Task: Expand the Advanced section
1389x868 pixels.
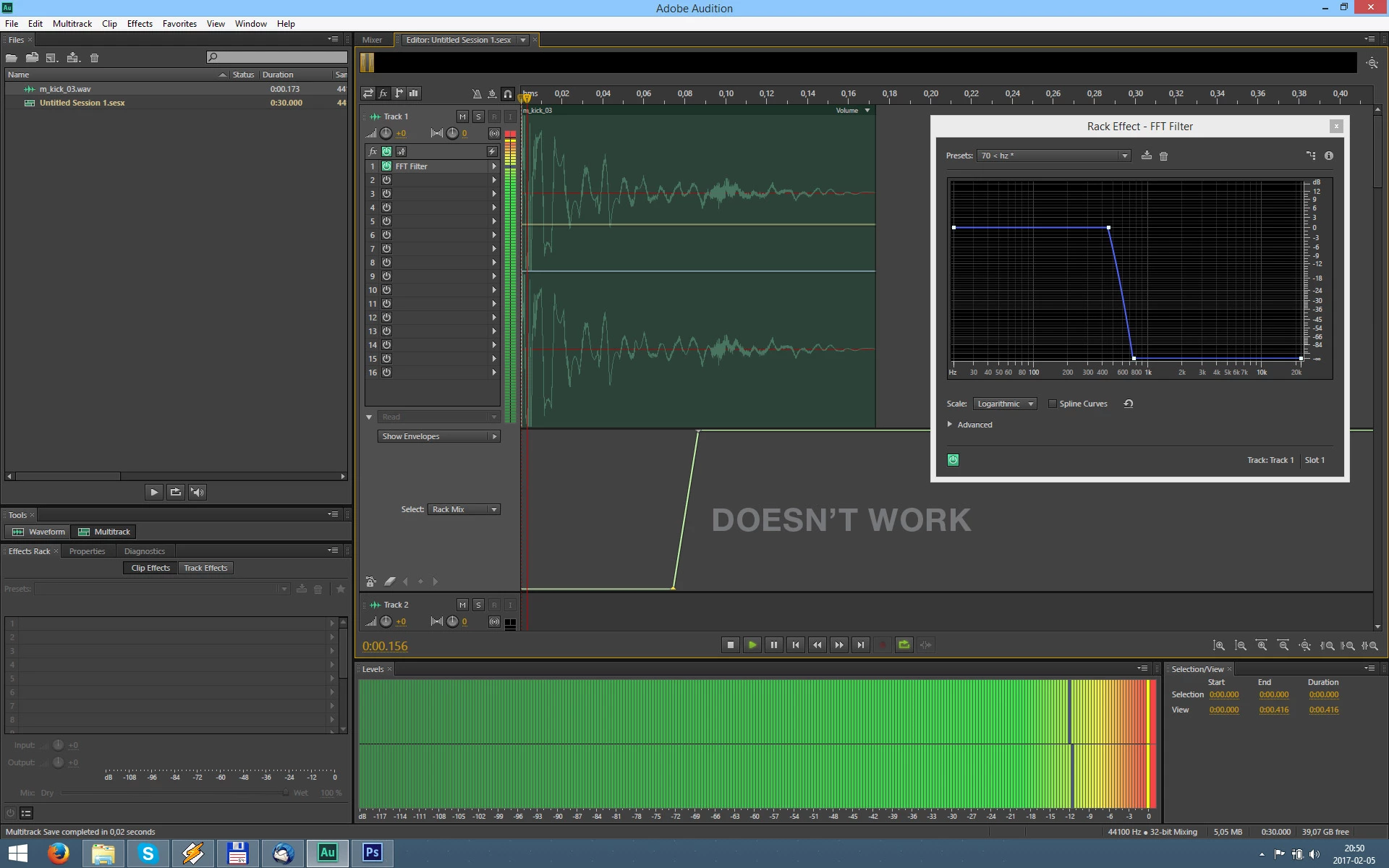Action: 950,425
